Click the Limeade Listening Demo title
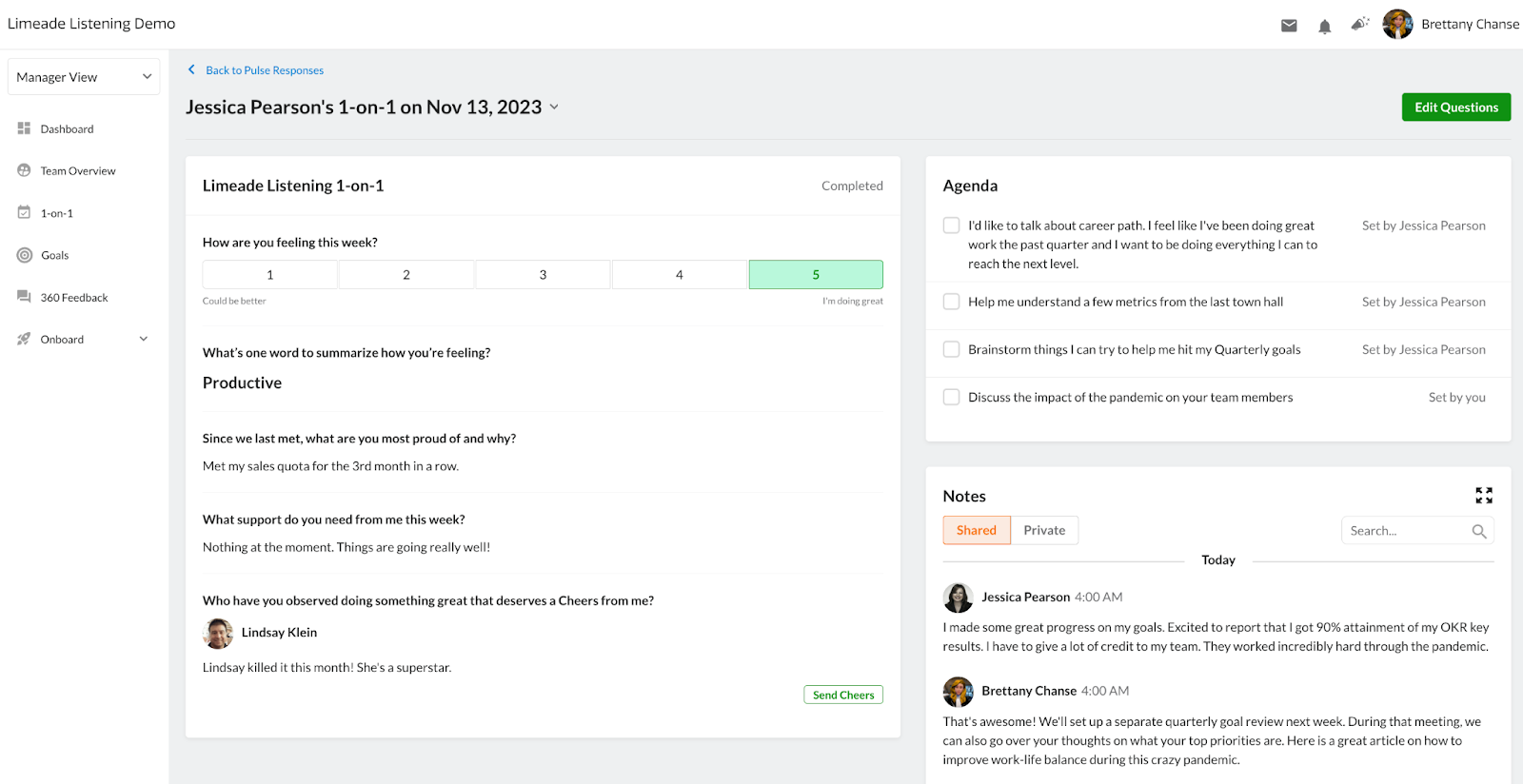Screen dimensions: 1523x784 pyautogui.click(x=91, y=24)
